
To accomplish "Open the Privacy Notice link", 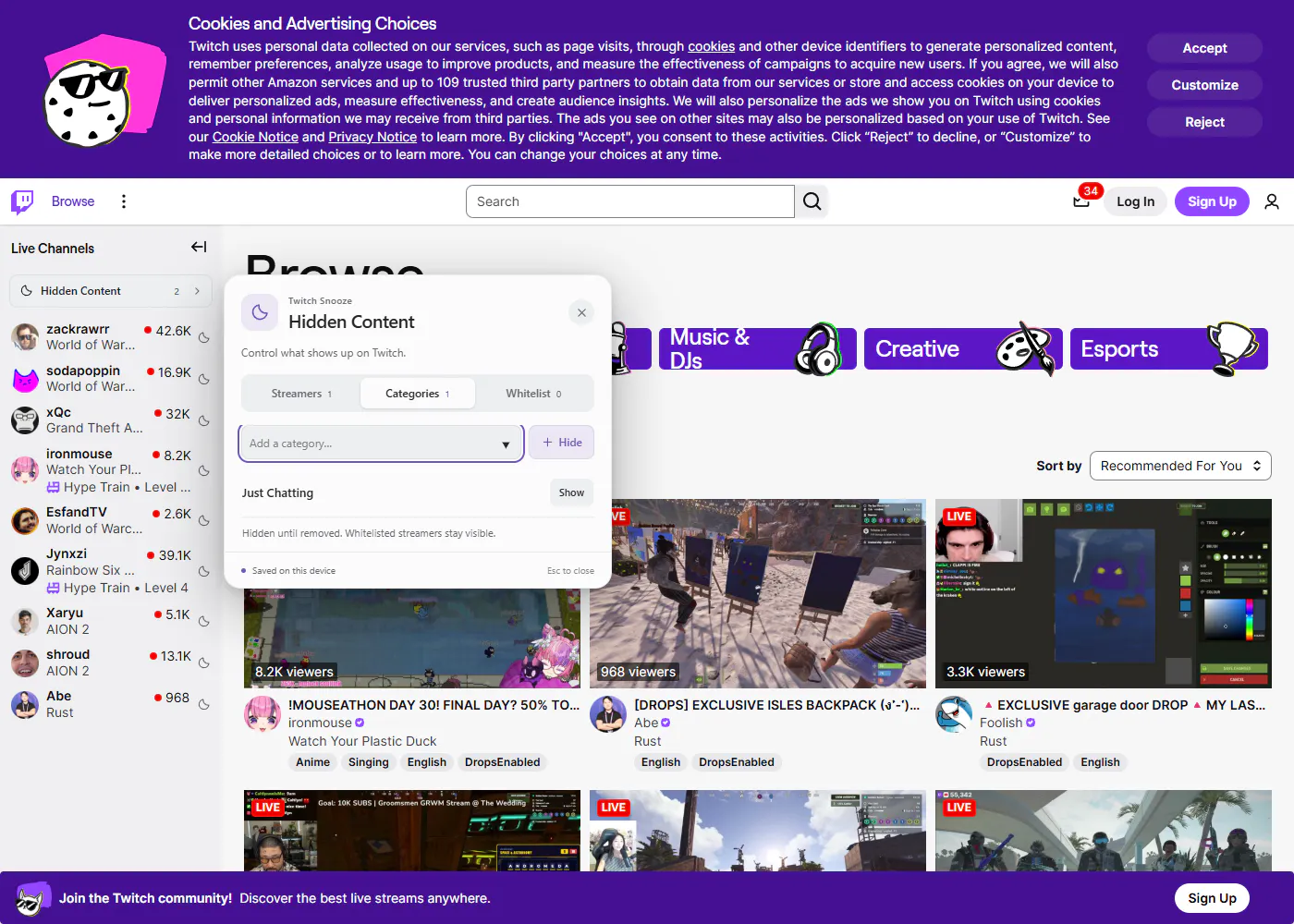I will coord(372,137).
